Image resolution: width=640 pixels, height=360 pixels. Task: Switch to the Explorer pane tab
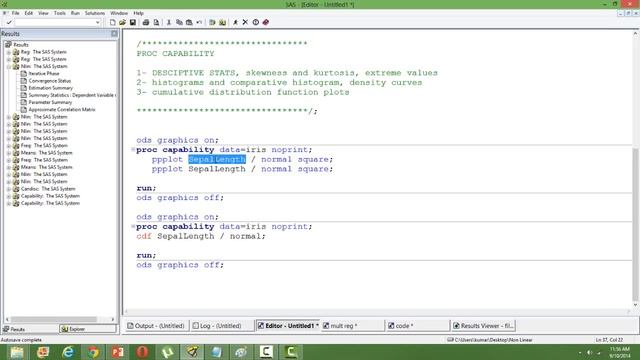tap(87, 329)
